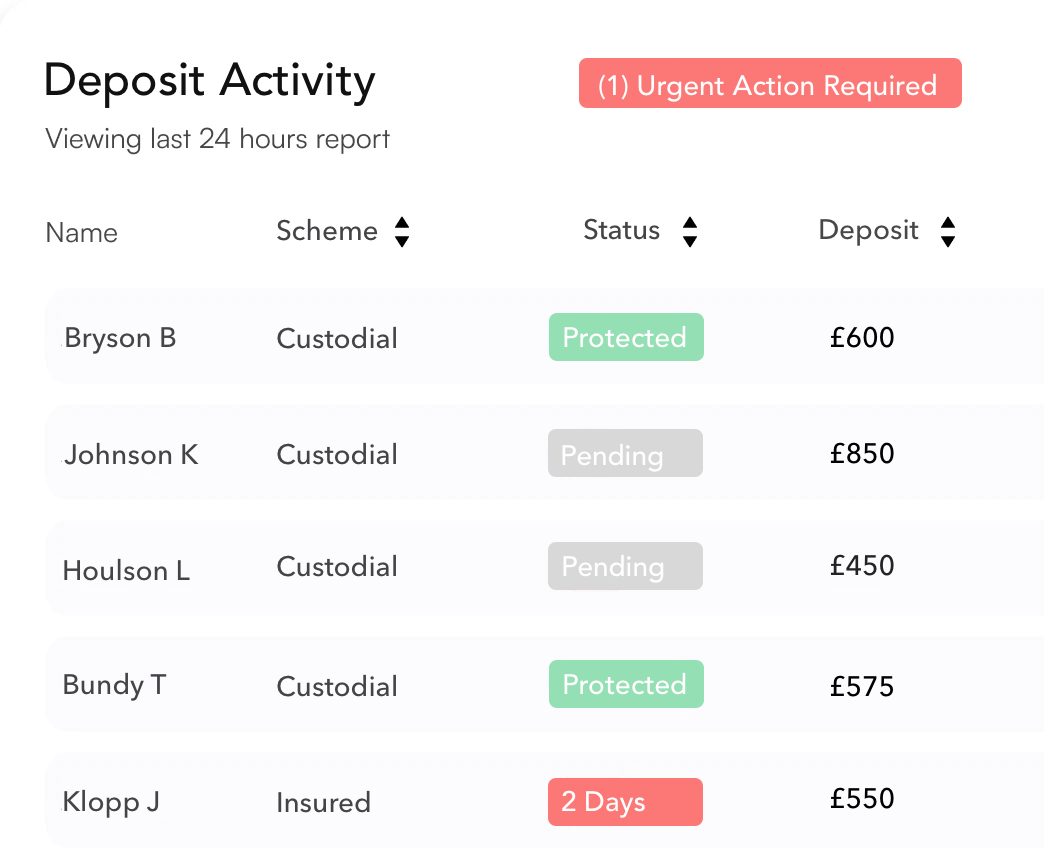Select the Bryson B name
This screenshot has height=848, width=1044.
(x=120, y=339)
